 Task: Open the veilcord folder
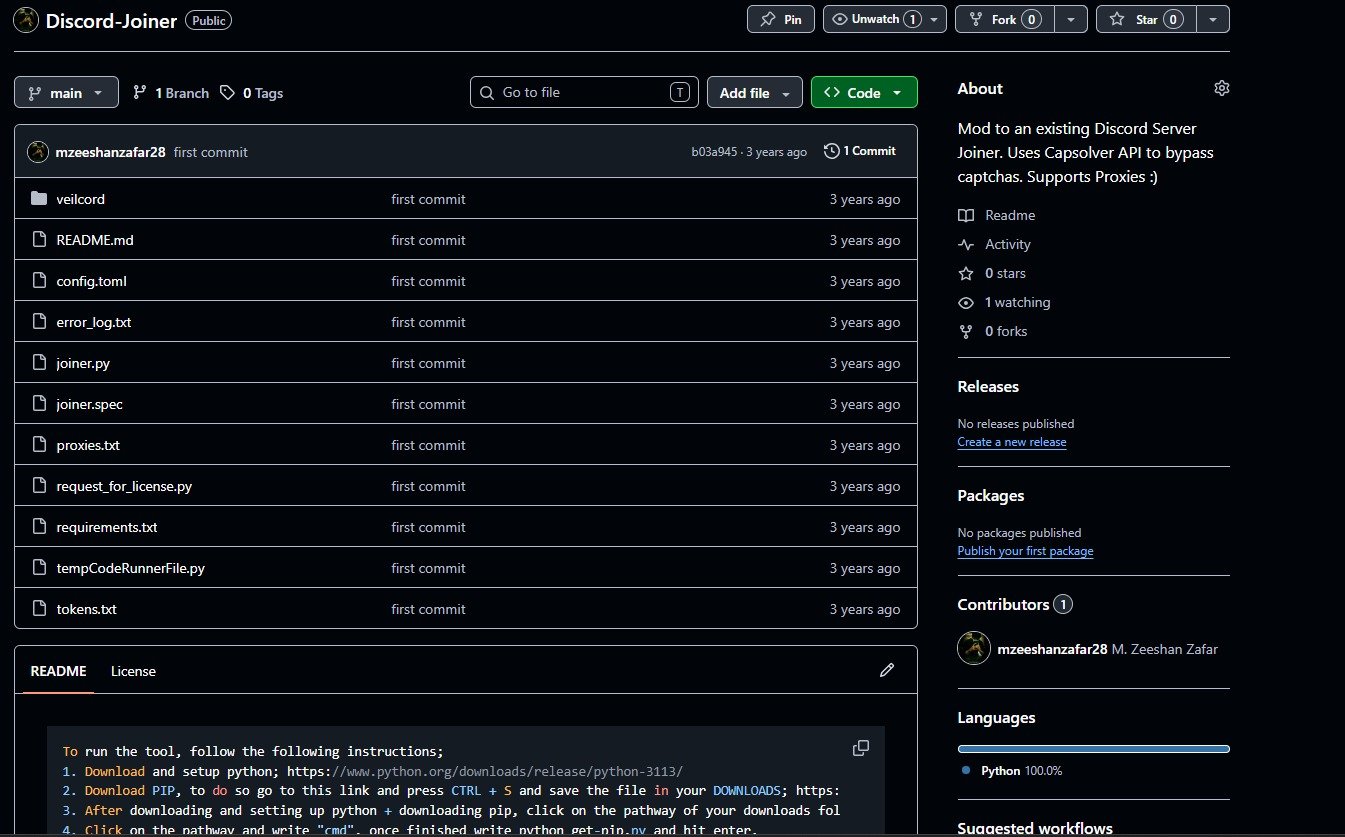(x=81, y=199)
